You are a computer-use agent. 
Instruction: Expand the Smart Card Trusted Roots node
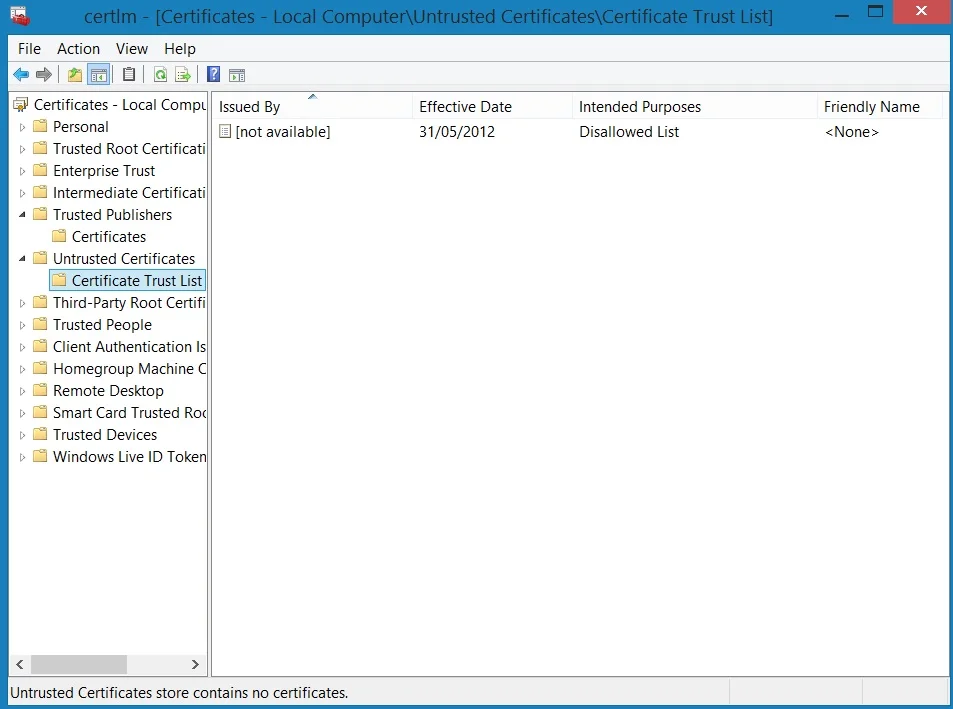(22, 413)
